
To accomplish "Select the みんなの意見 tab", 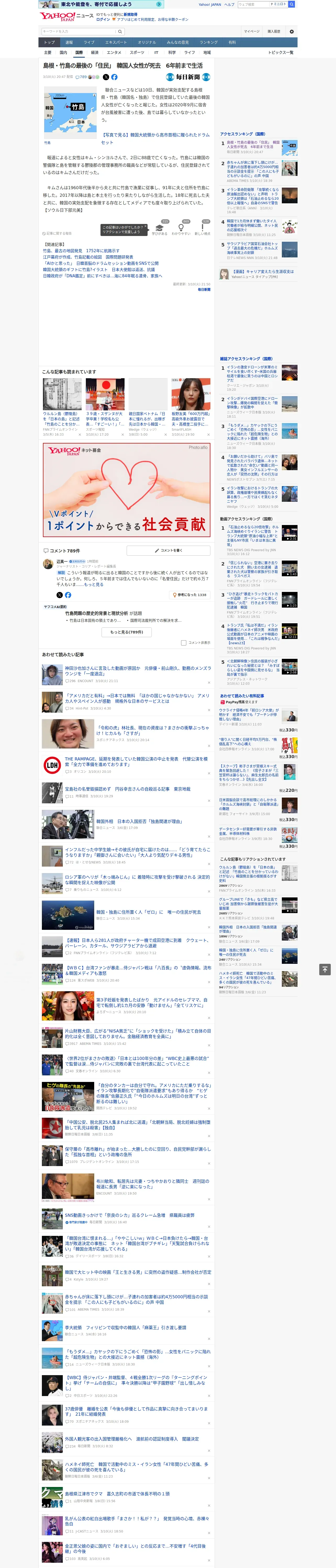I will pos(177,42).
